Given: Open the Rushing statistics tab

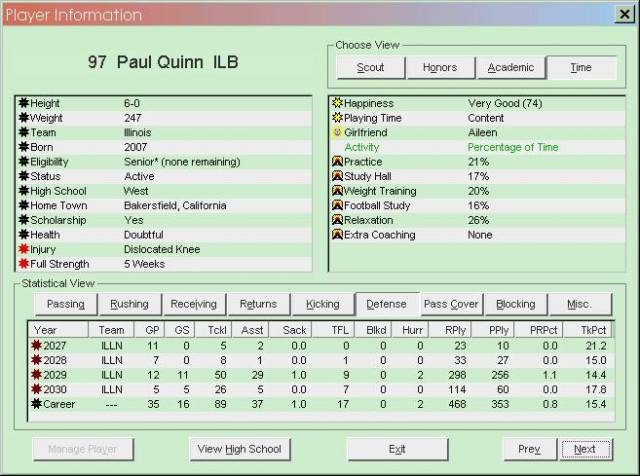Looking at the screenshot, I should tap(130, 304).
